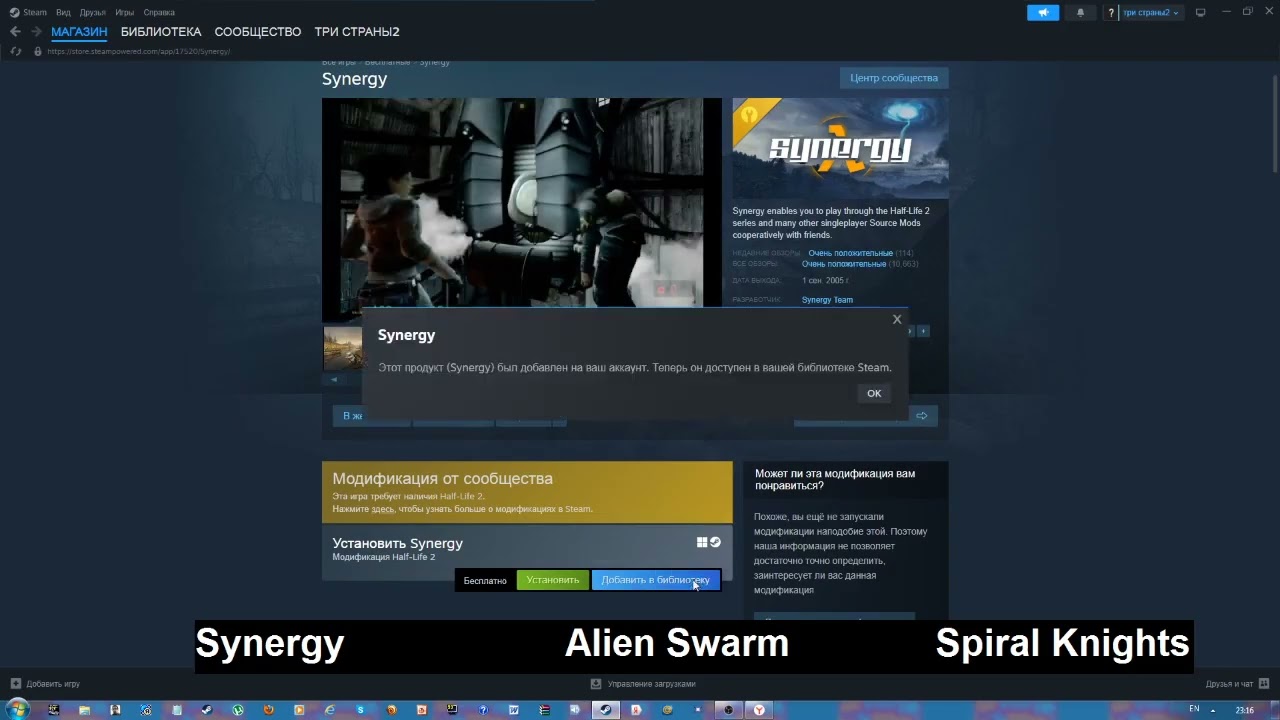
Task: Select the first screenshot thumbnail
Action: (x=343, y=348)
